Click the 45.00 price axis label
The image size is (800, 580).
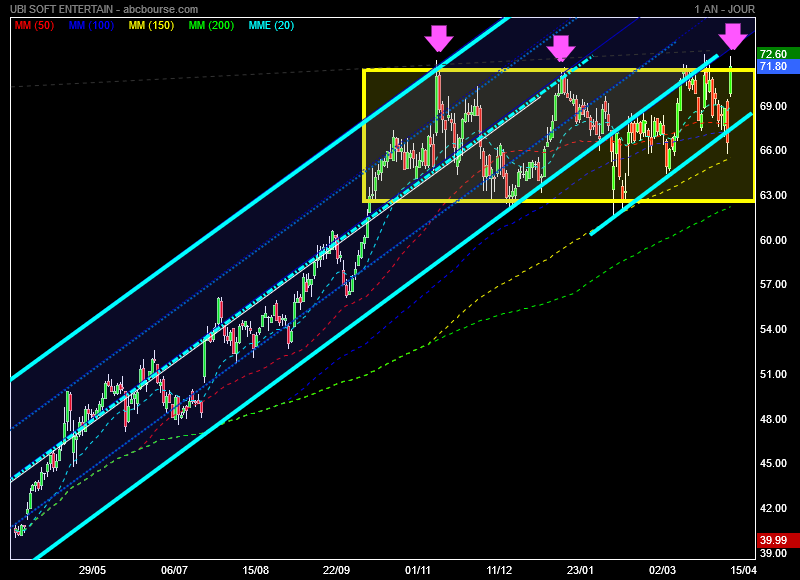point(773,463)
